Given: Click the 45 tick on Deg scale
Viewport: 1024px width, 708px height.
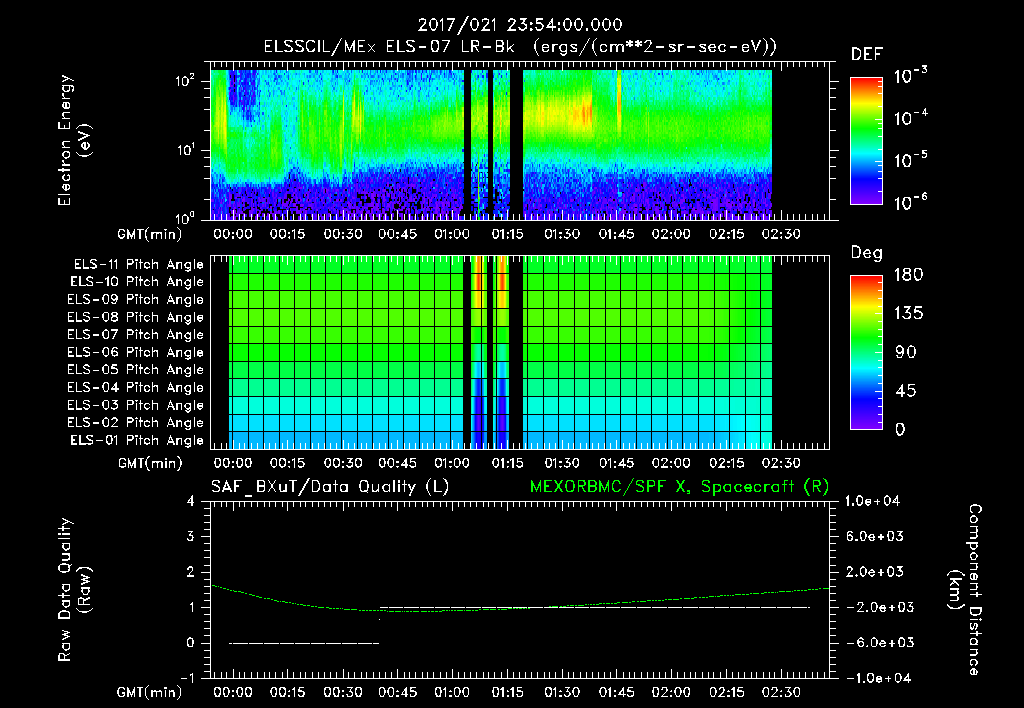Looking at the screenshot, I should (906, 391).
